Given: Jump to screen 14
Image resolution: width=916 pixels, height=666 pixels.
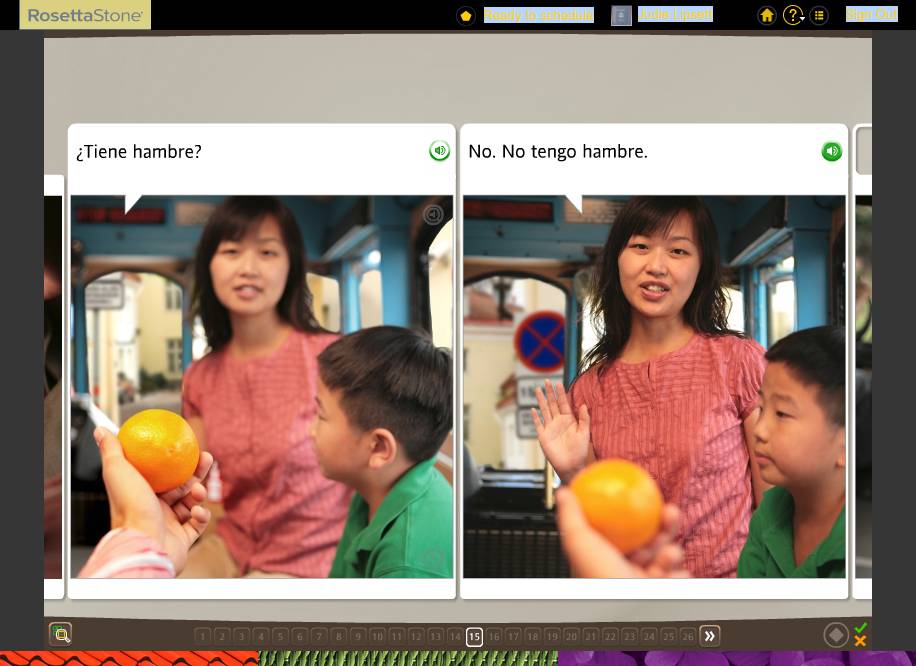Looking at the screenshot, I should pyautogui.click(x=455, y=636).
